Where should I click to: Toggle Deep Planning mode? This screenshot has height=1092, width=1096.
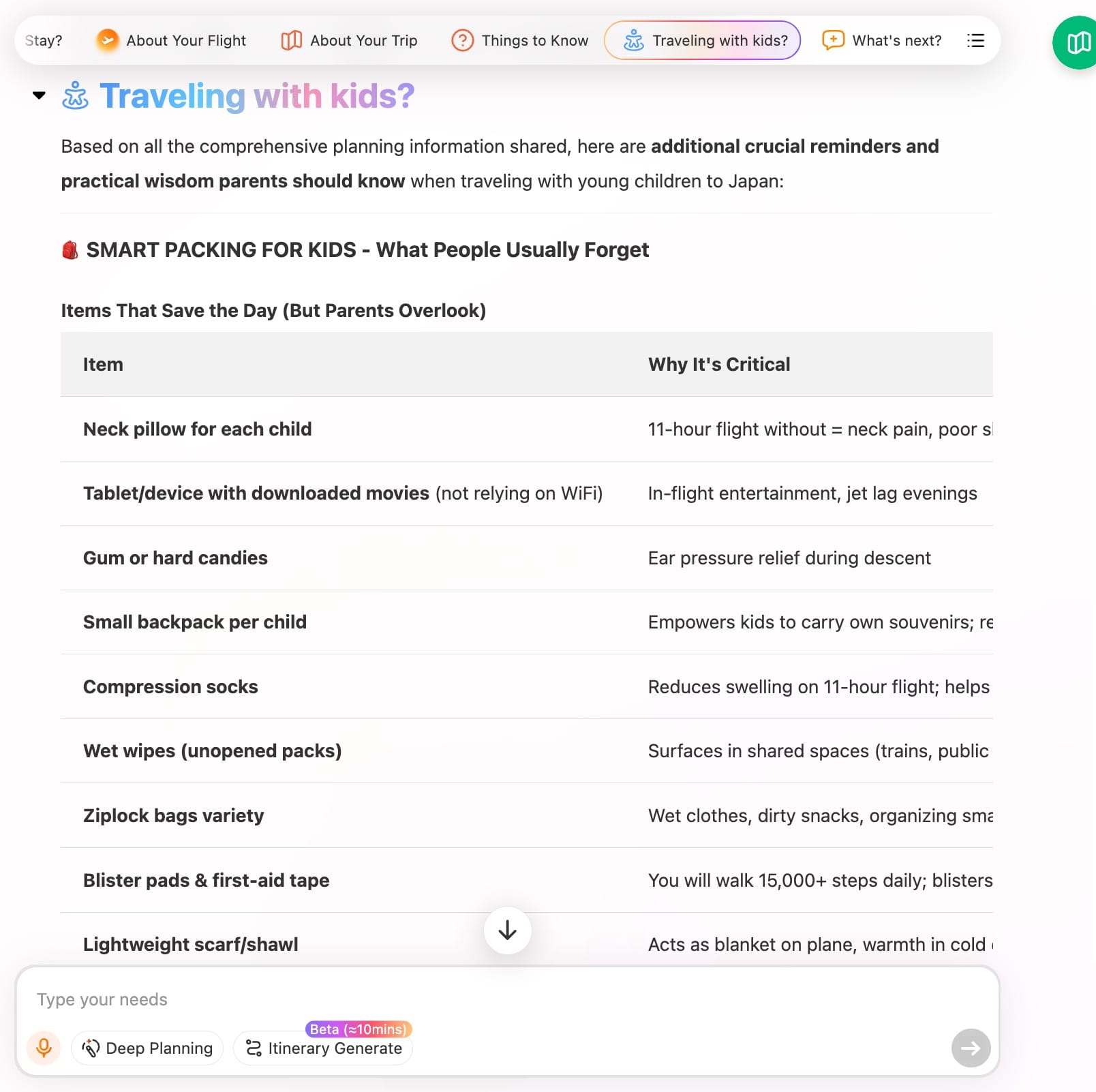(x=147, y=1048)
